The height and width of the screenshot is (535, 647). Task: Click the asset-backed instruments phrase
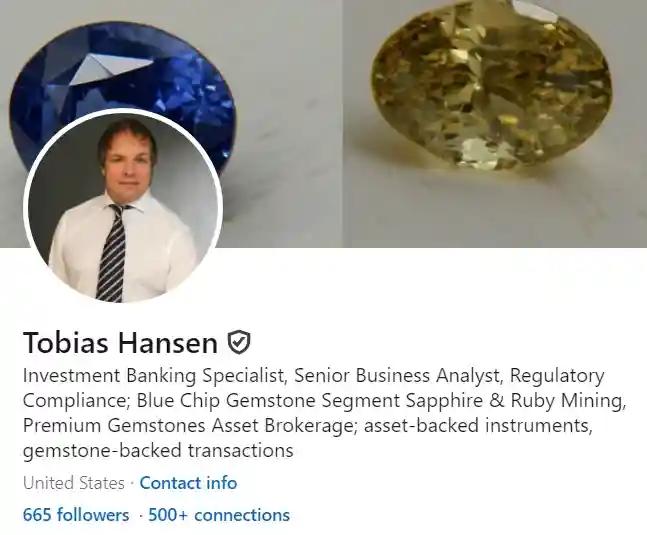tap(478, 425)
